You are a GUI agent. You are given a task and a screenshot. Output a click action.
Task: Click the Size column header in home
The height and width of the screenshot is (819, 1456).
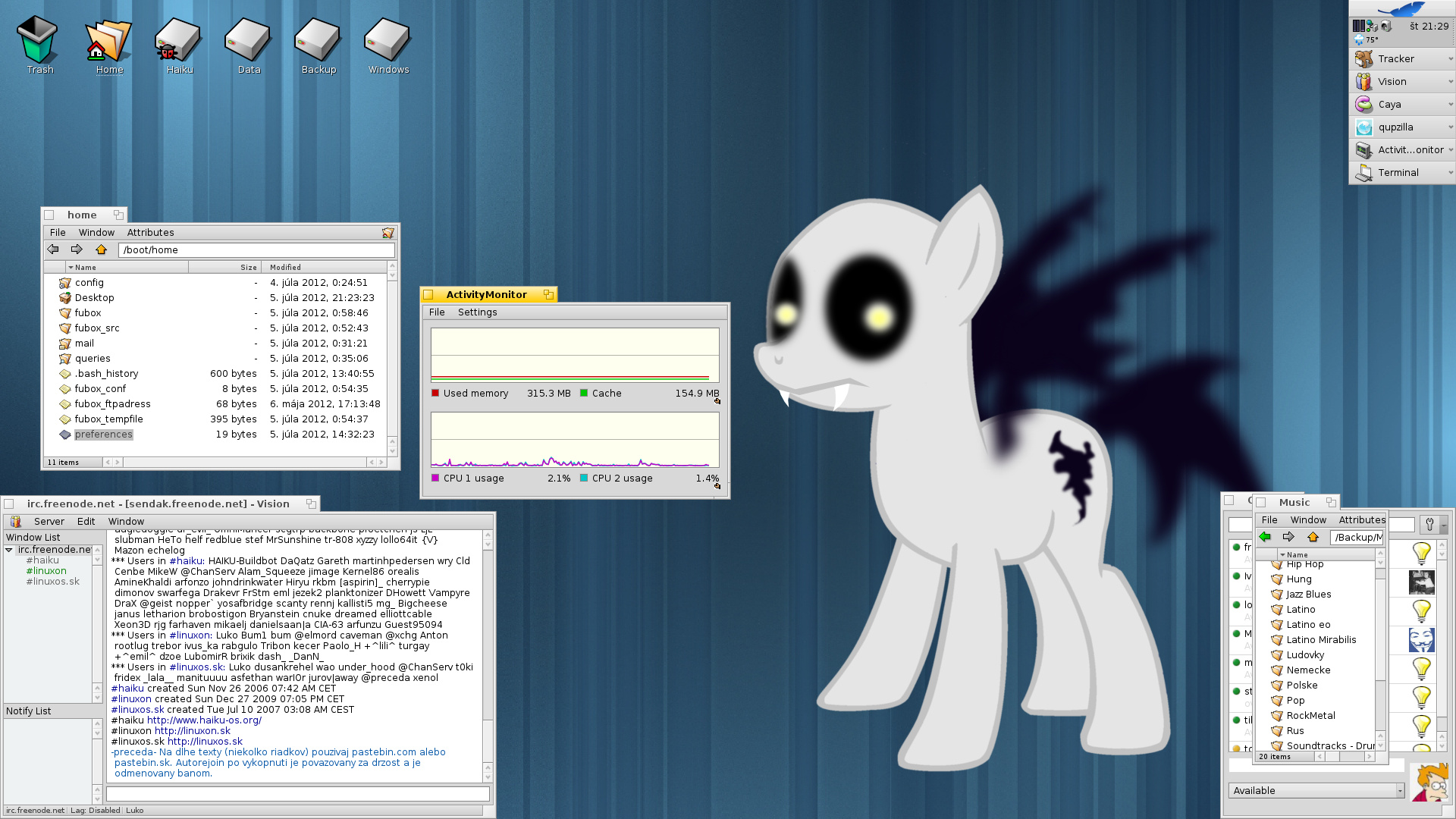224,267
